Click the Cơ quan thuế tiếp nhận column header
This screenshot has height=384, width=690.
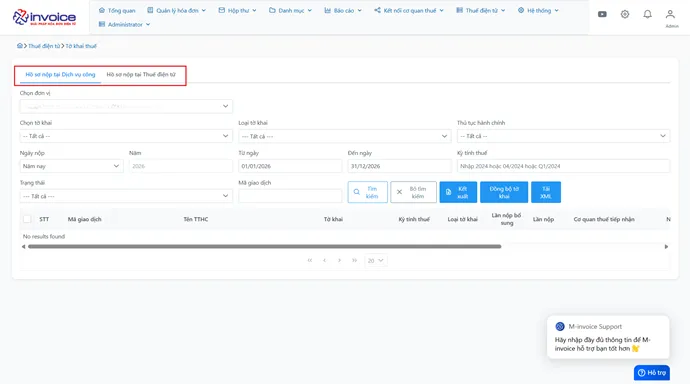(604, 219)
